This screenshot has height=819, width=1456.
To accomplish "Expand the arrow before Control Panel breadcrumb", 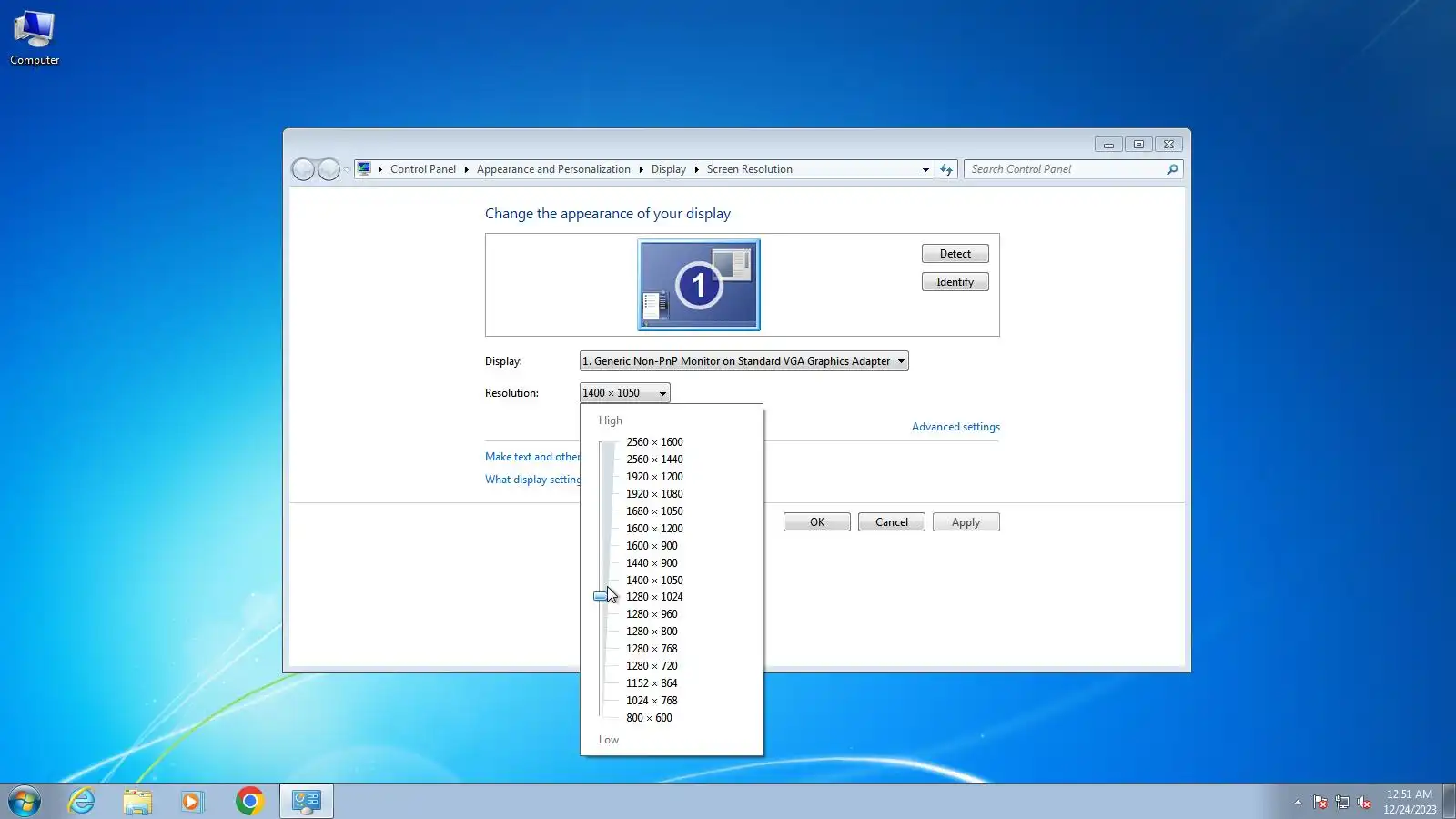I will [380, 169].
